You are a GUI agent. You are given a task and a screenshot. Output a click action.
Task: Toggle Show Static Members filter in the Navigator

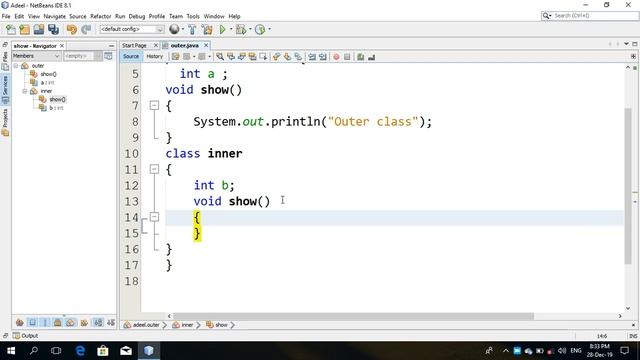(x=45, y=323)
